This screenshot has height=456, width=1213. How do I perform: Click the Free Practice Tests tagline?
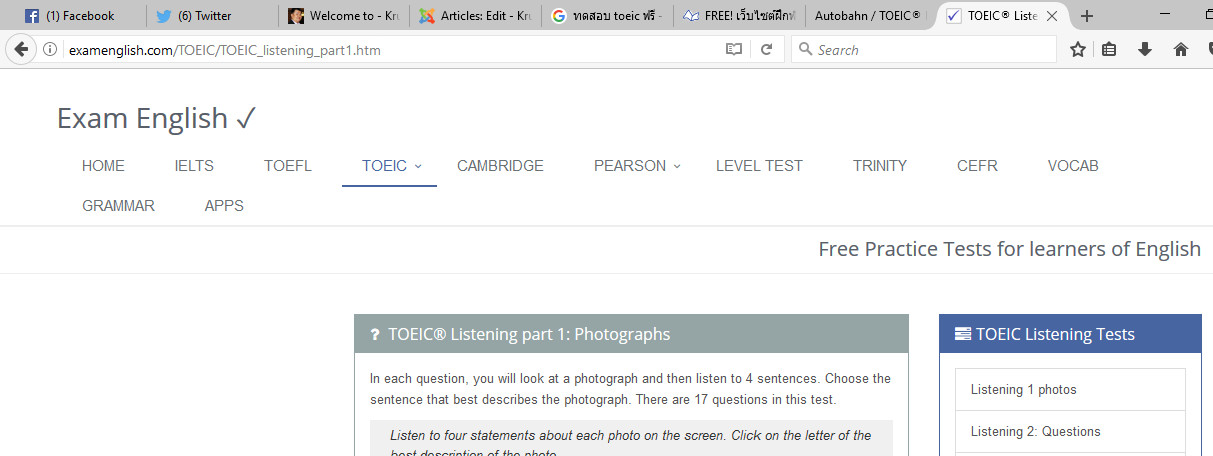coord(1009,249)
